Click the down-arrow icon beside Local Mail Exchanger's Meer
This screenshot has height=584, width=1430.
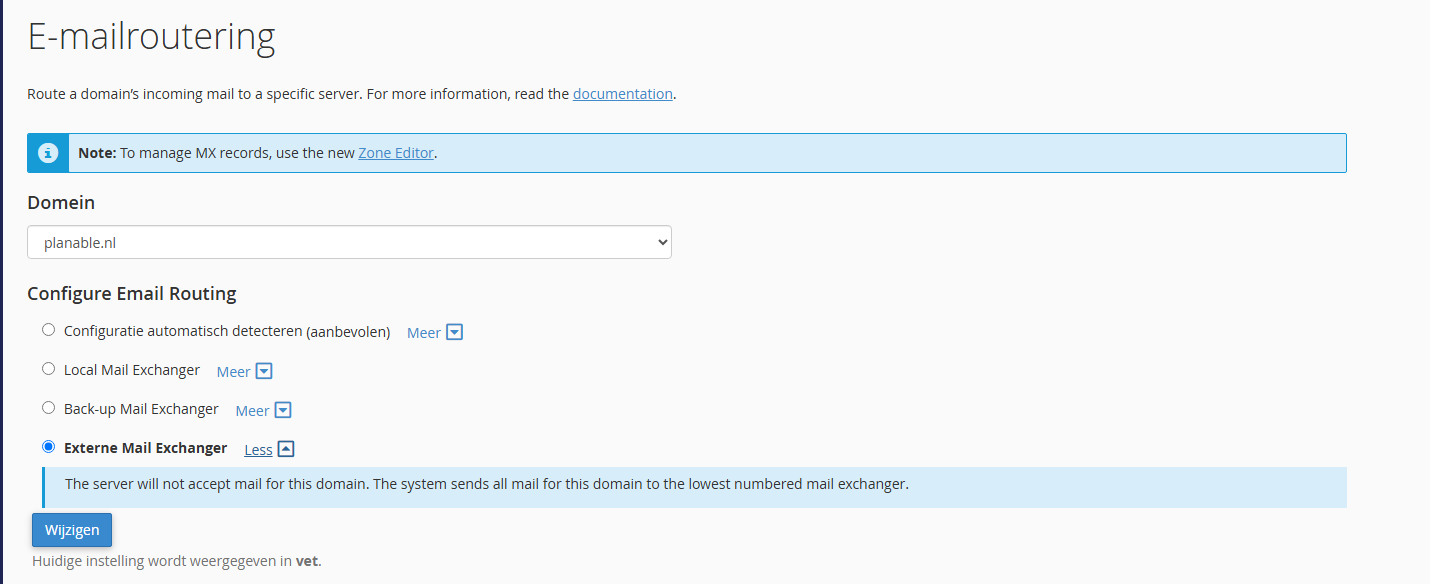coord(264,371)
